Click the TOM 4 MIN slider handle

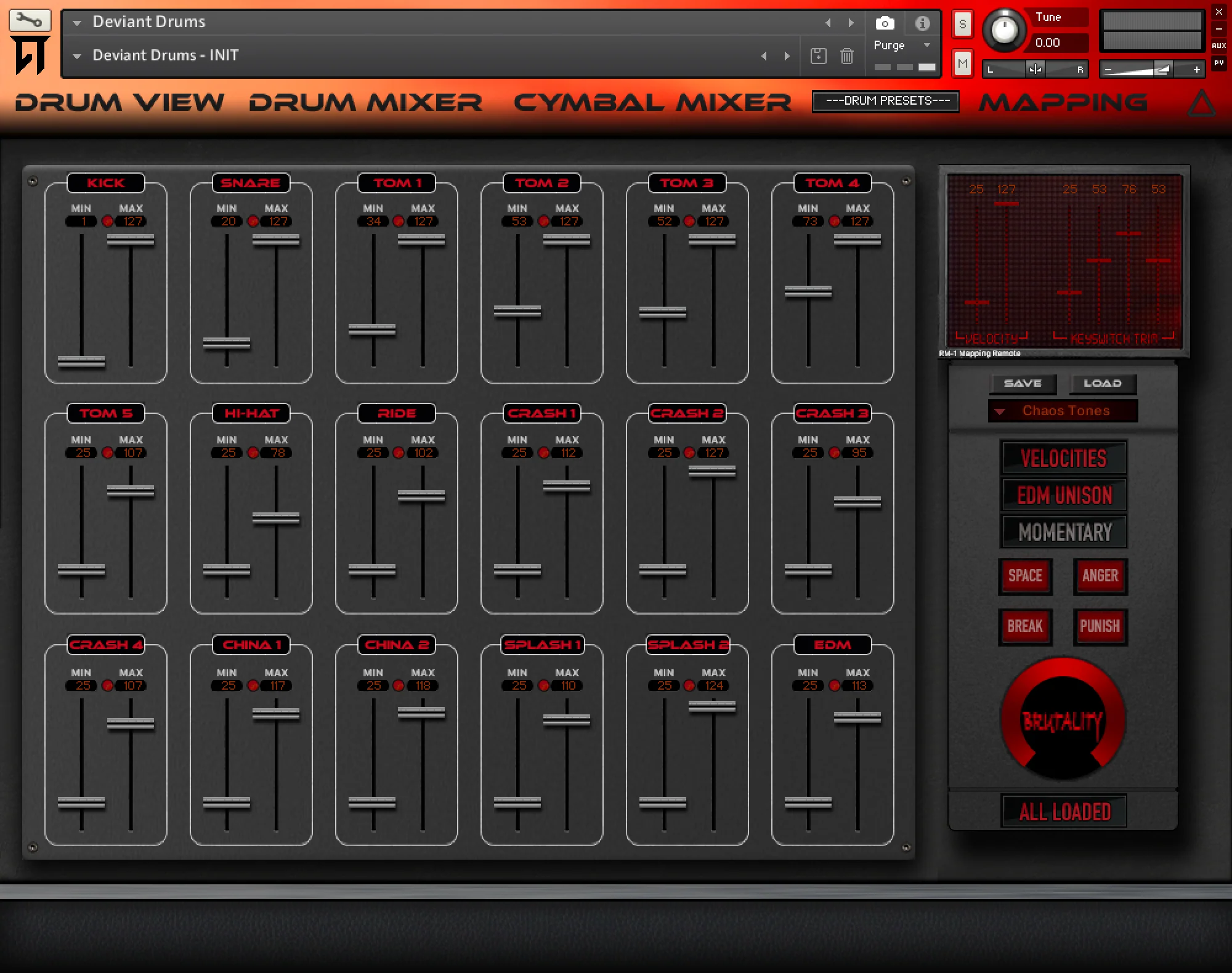coord(808,292)
